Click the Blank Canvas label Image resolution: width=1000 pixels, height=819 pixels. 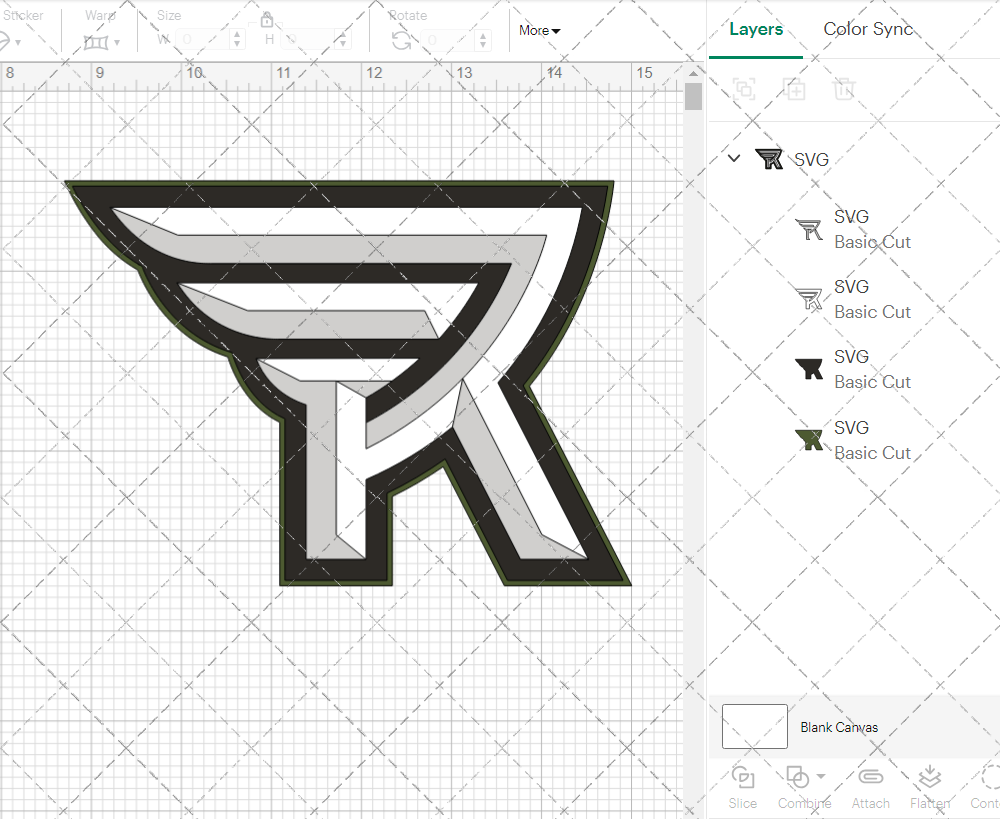click(839, 727)
